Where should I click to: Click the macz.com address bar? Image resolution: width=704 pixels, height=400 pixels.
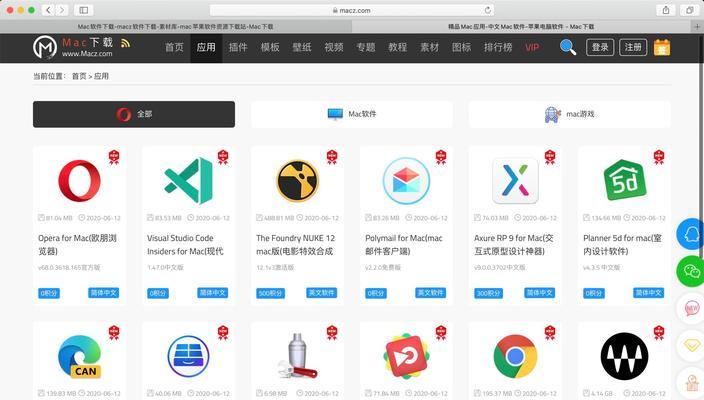(352, 10)
